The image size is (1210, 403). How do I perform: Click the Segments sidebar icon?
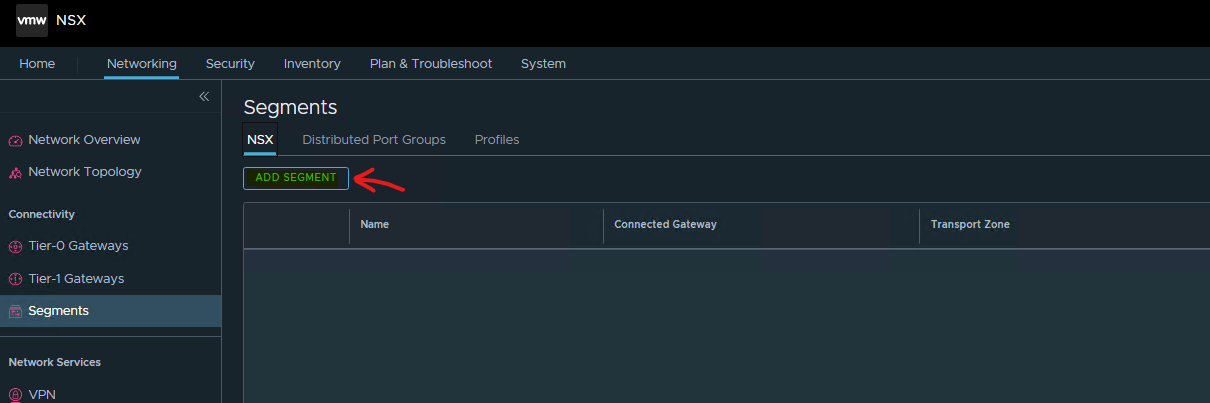[x=15, y=312]
